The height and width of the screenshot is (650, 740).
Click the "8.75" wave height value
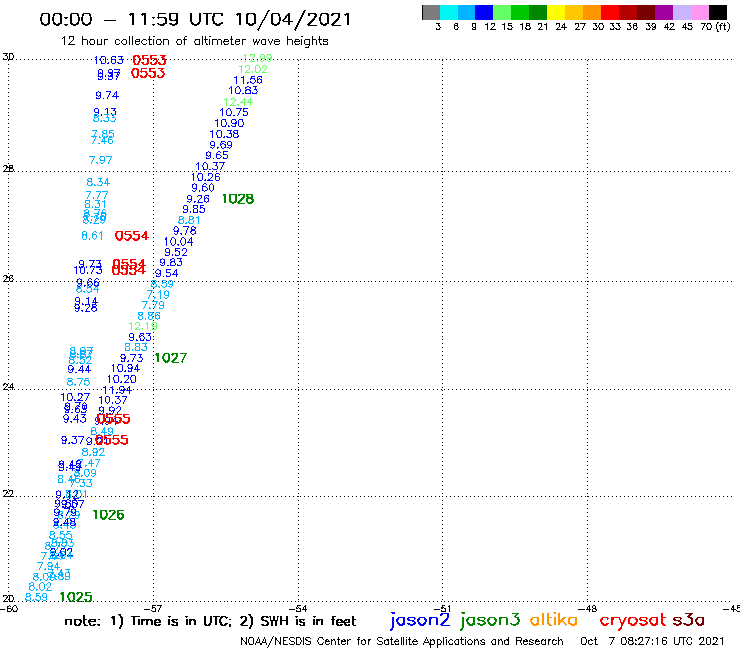(78, 382)
